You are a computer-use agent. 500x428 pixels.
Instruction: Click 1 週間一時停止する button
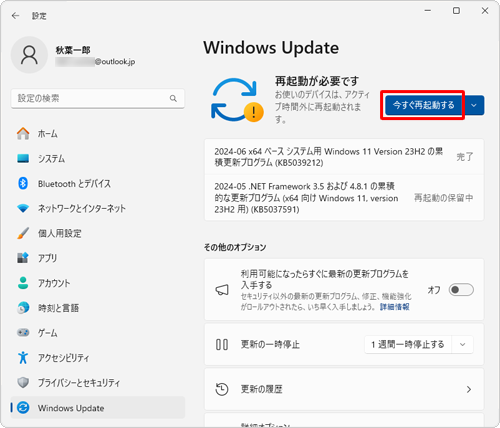point(408,344)
